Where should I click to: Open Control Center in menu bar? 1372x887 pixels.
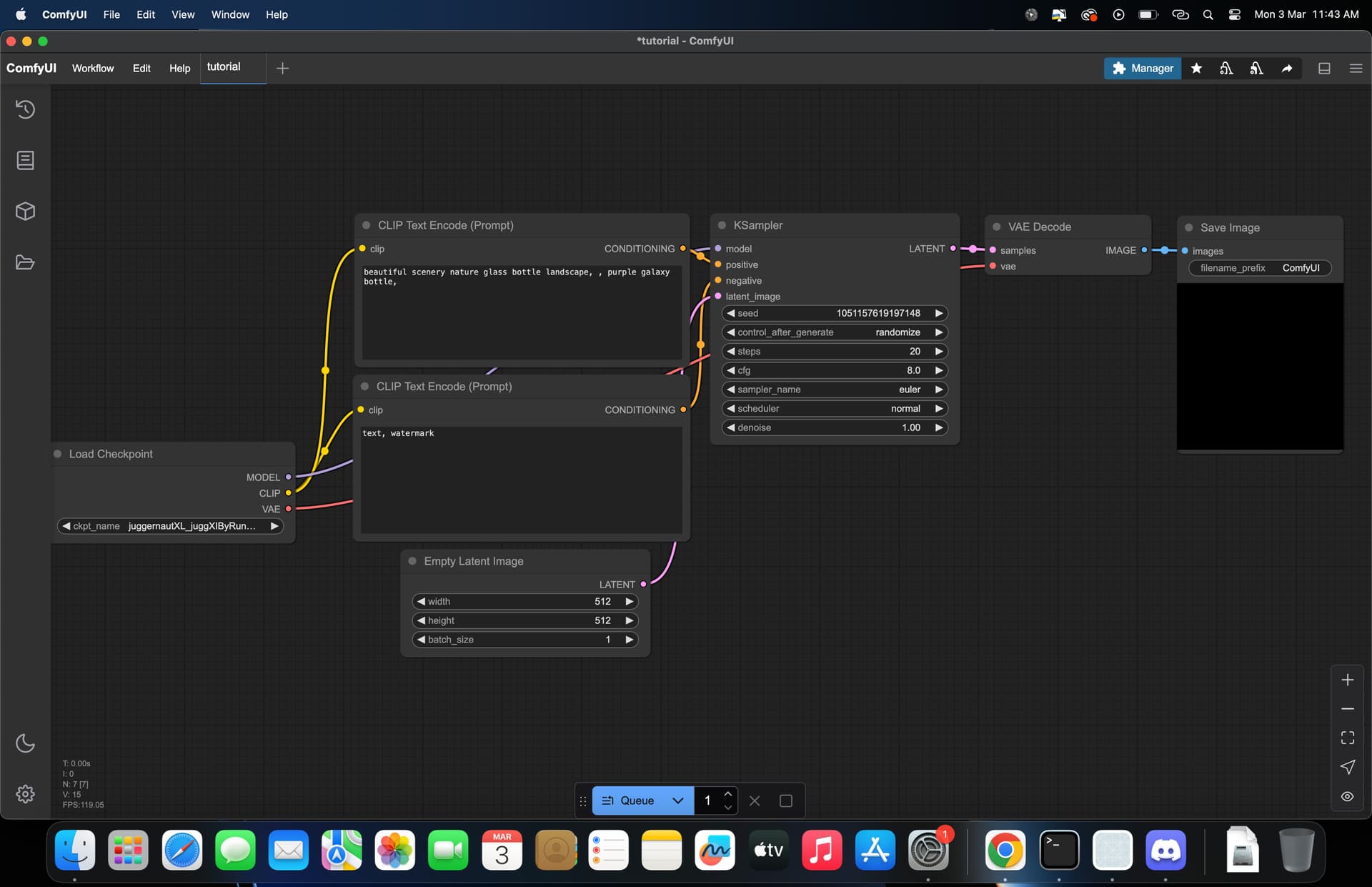[x=1234, y=14]
